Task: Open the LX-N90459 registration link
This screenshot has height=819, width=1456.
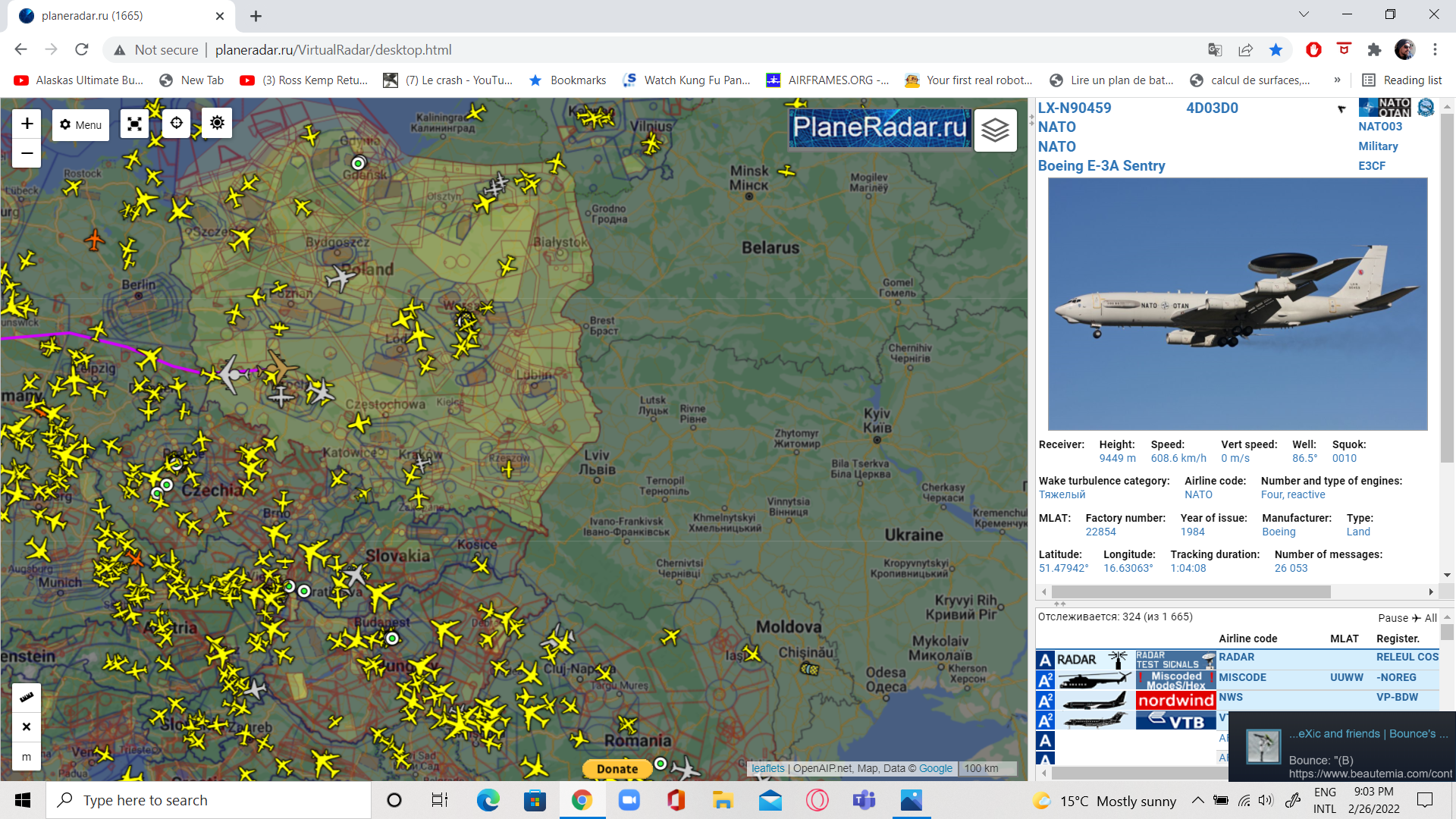Action: click(x=1074, y=108)
